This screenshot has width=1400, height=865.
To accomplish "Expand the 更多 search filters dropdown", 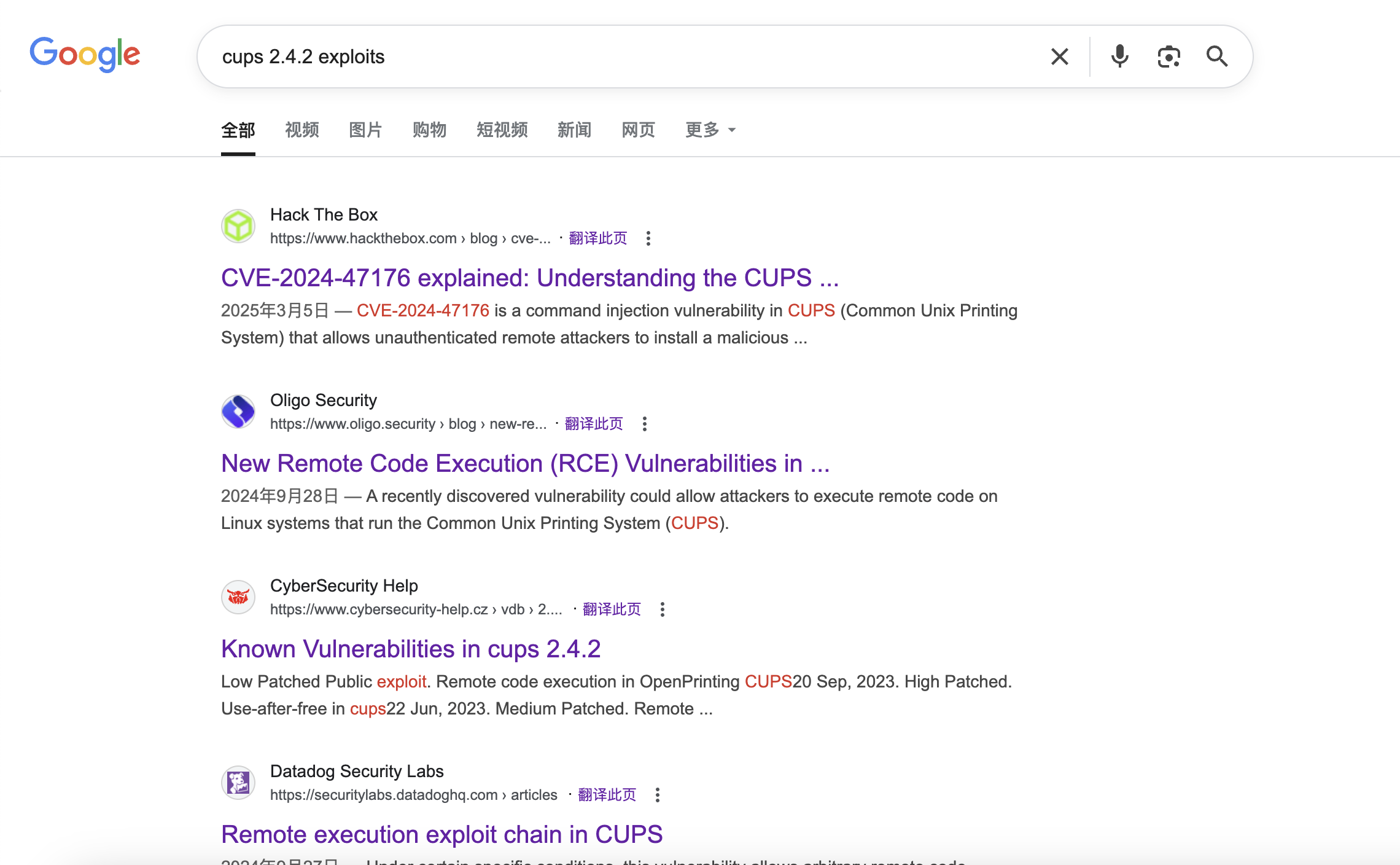I will [710, 130].
